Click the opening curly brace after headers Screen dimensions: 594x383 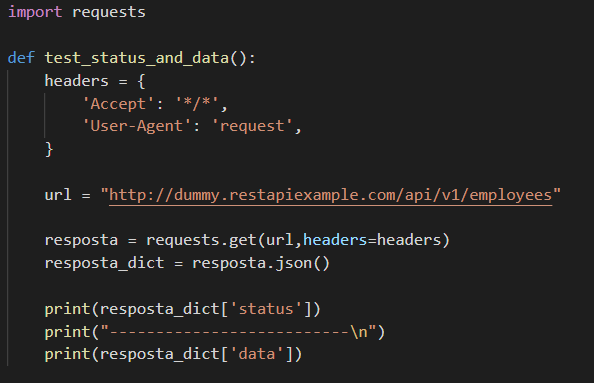[141, 81]
